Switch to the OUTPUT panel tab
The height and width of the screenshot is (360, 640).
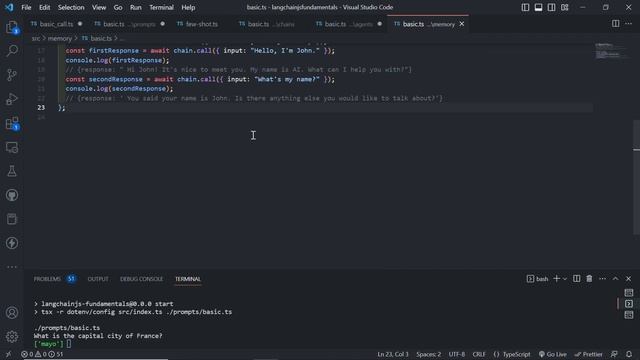[x=98, y=279]
